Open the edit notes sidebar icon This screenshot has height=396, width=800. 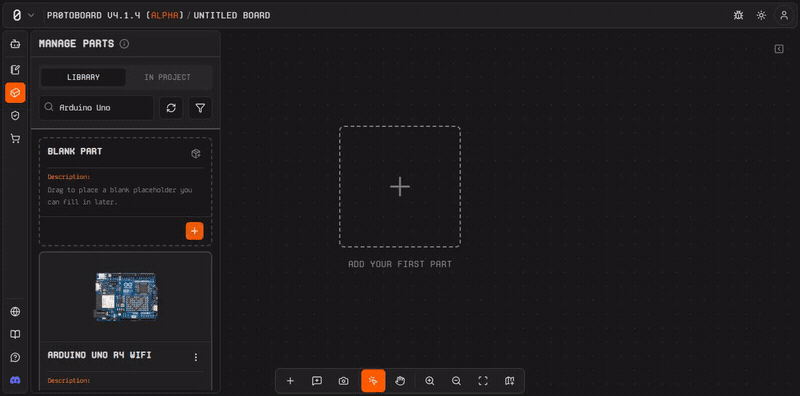[15, 70]
